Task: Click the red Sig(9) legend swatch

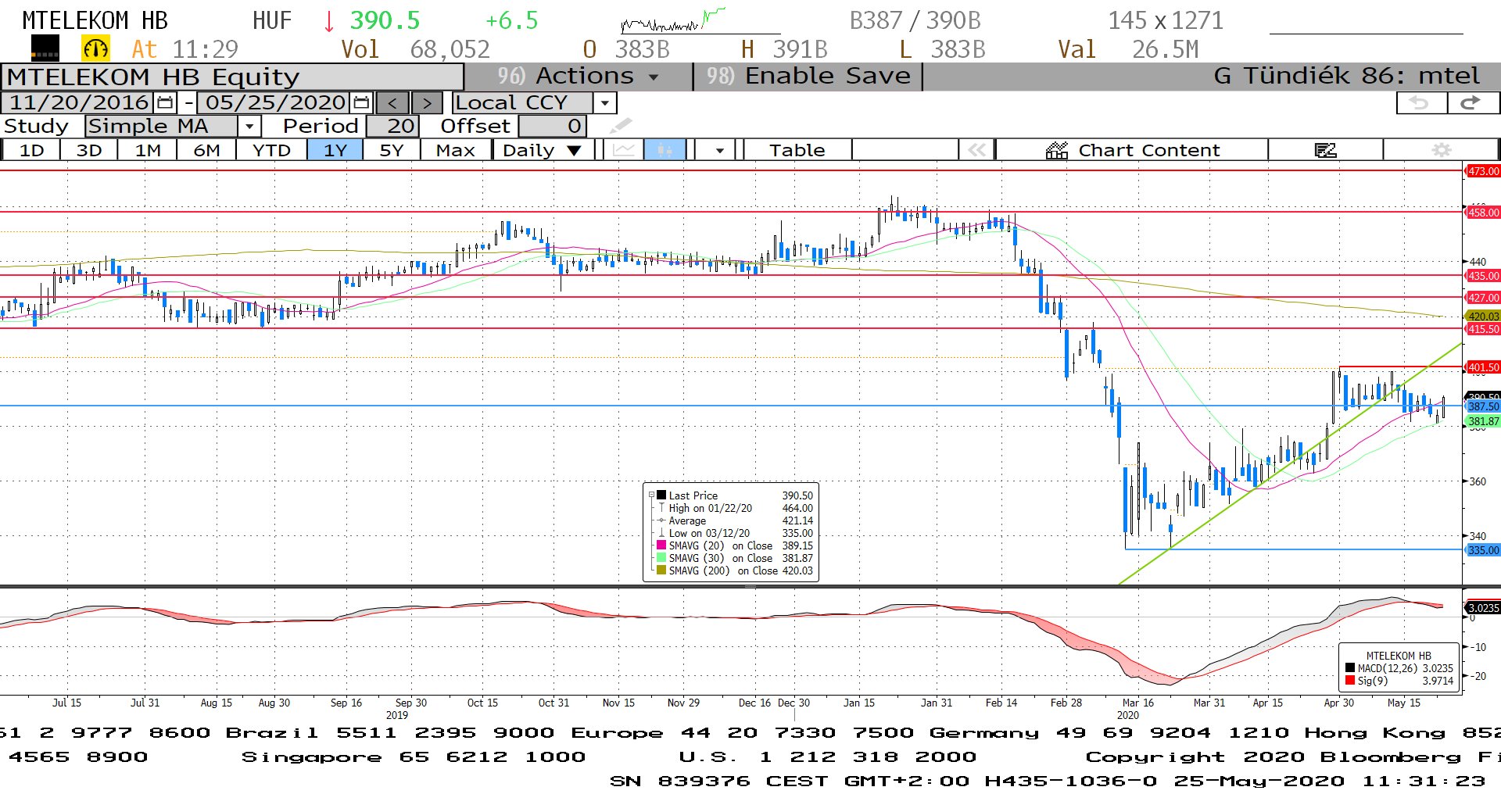Action: coord(1349,681)
